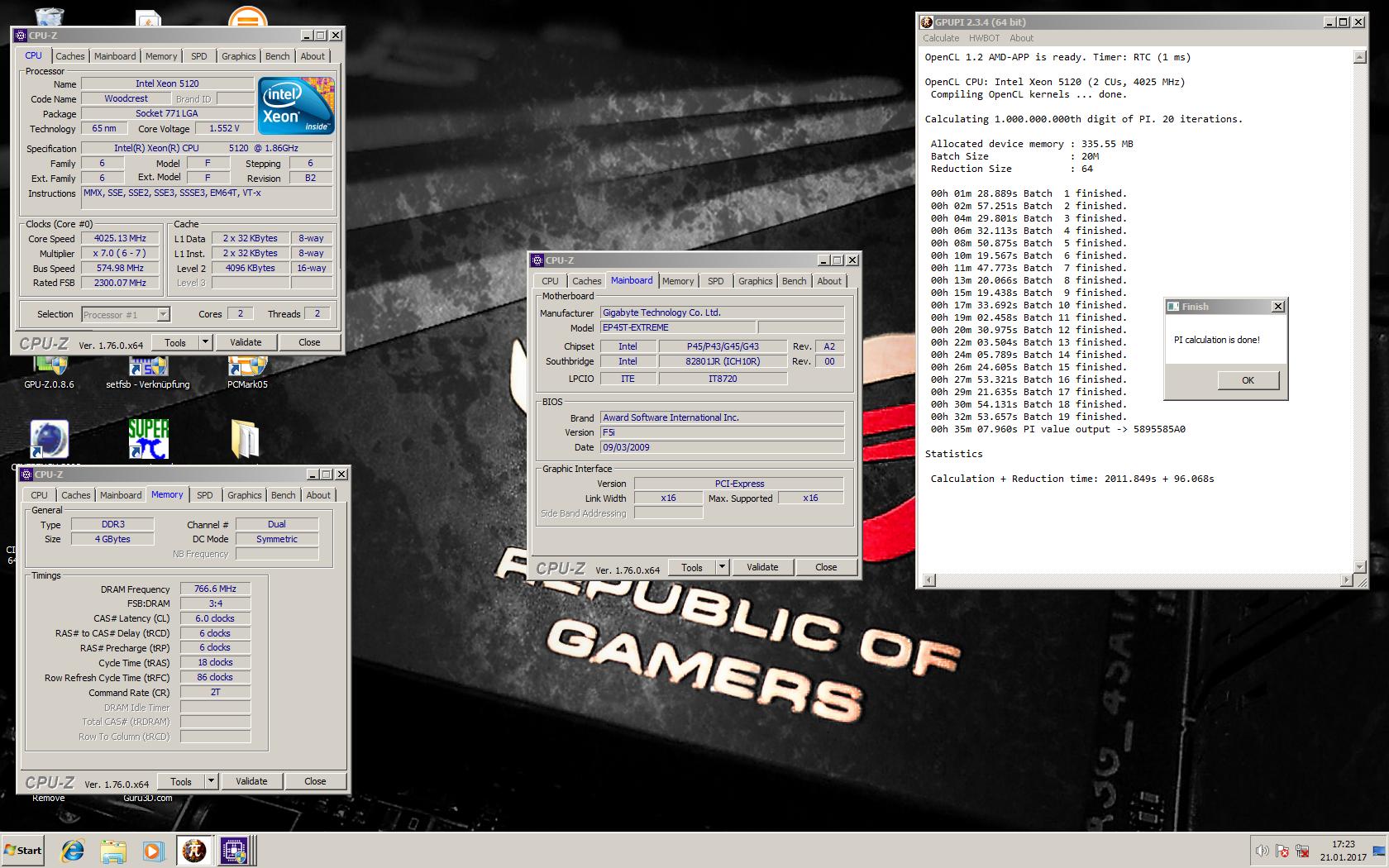Open the Calculate menu in GPUPI
Screen dimensions: 1389x868
pos(941,38)
